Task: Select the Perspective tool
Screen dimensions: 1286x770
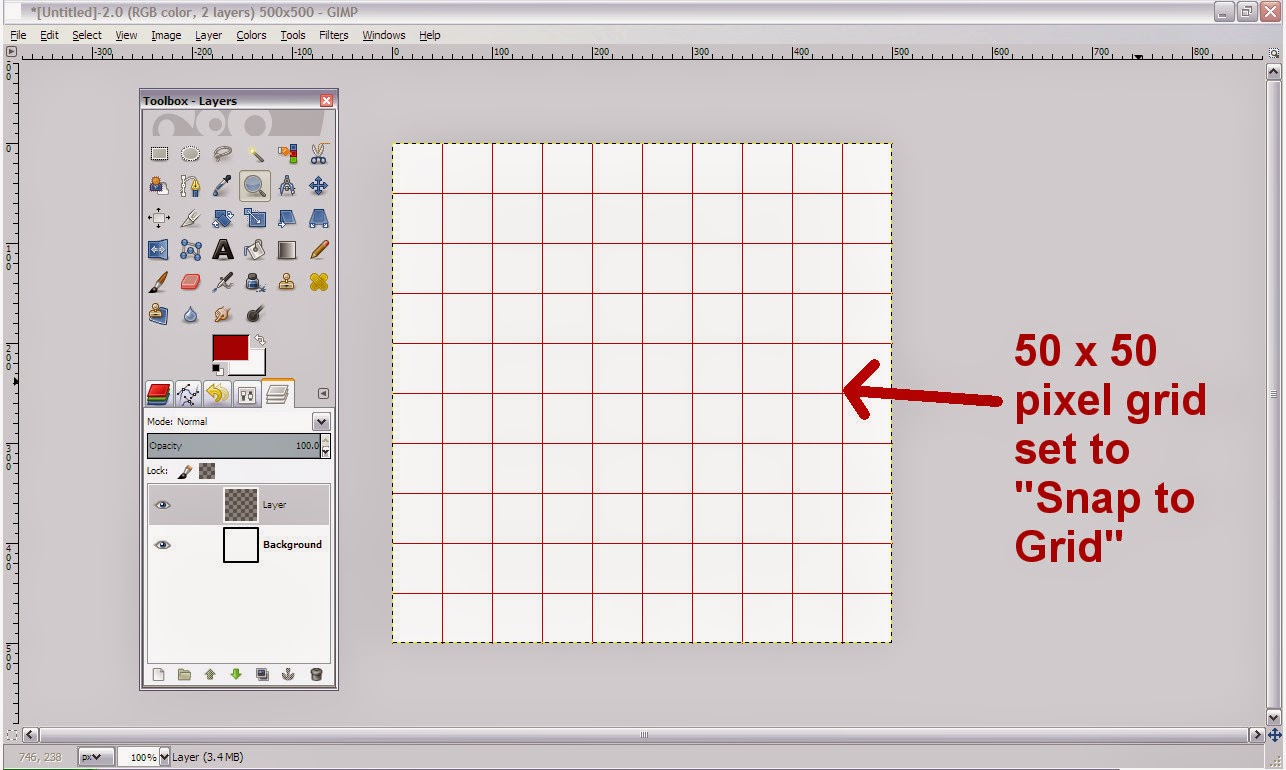Action: (x=318, y=218)
